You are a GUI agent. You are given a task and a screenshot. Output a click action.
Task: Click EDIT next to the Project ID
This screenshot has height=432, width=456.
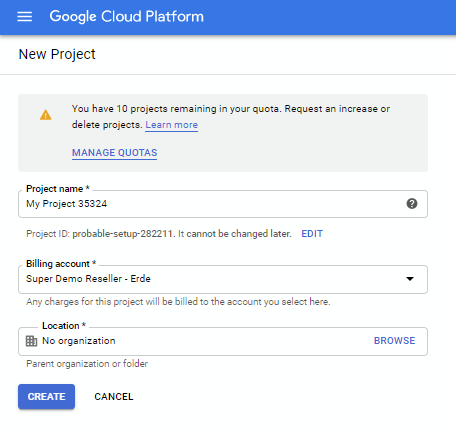pos(312,234)
